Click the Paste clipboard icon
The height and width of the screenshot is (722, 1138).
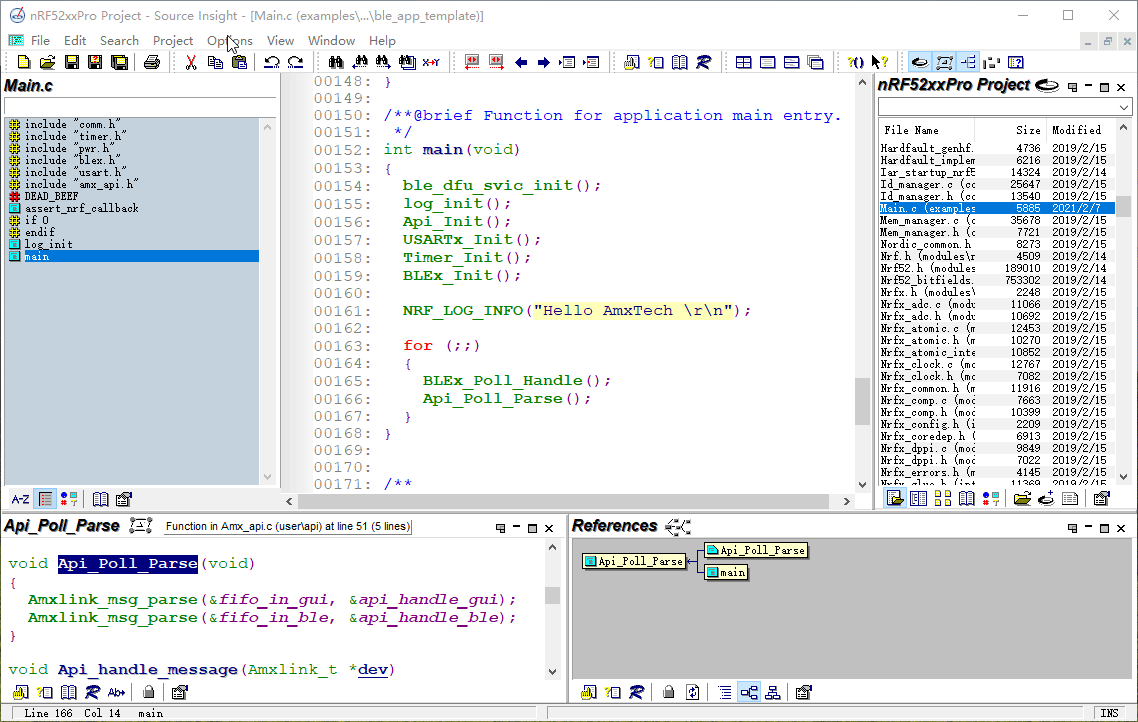click(x=239, y=62)
